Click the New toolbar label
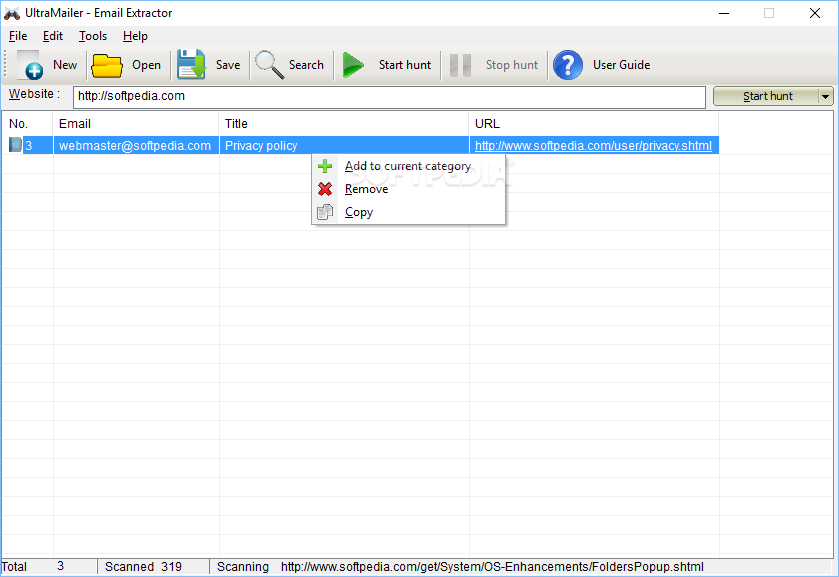This screenshot has height=577, width=839. (65, 65)
